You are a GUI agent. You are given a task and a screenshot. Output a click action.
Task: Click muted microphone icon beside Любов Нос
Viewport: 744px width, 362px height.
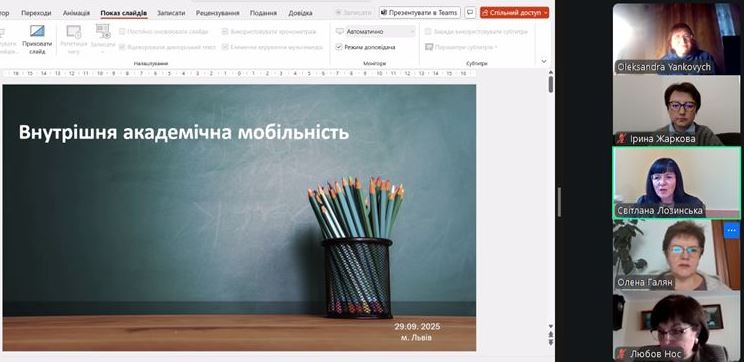621,354
